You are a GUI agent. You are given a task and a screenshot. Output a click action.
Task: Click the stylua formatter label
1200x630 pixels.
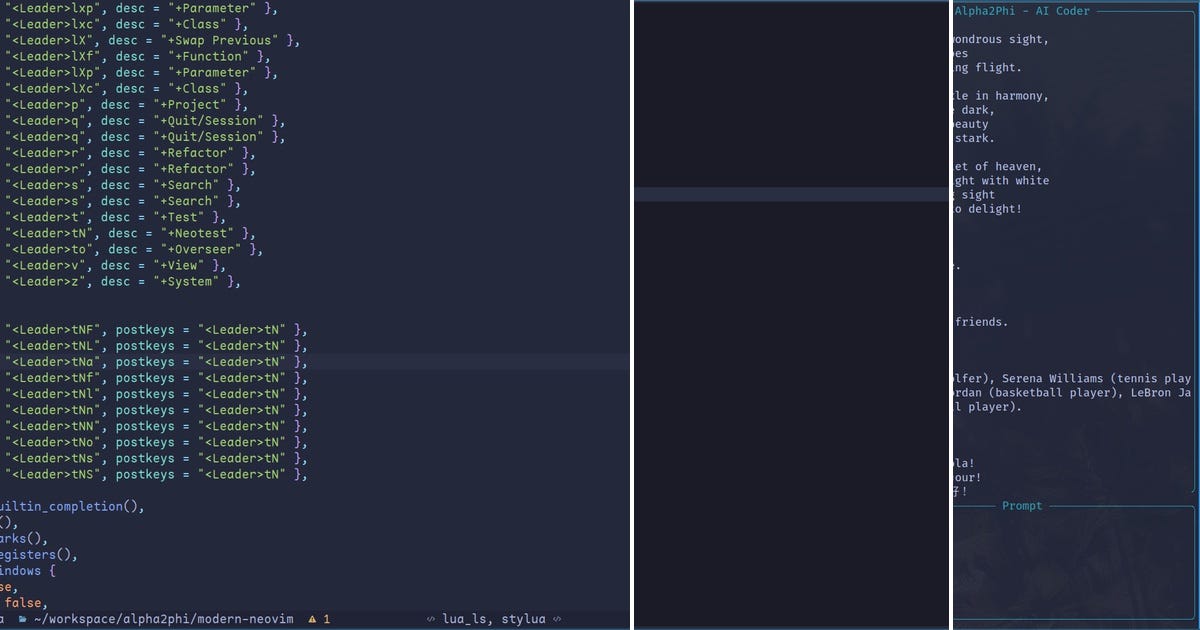click(520, 619)
